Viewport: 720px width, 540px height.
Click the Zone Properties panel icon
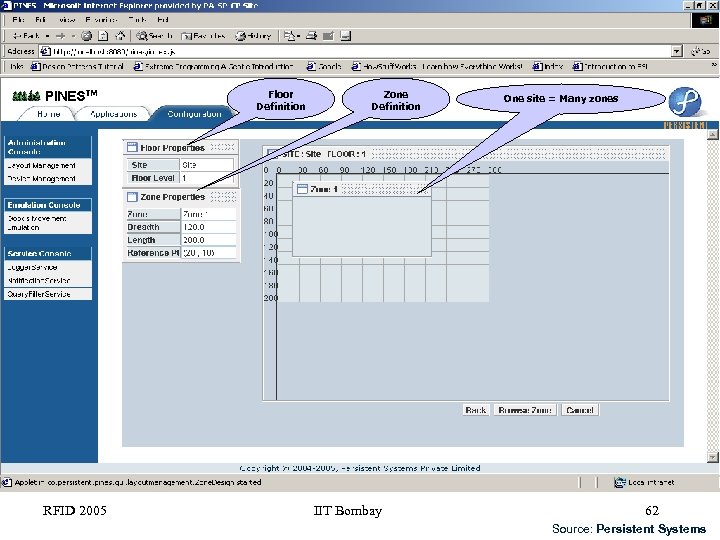pyautogui.click(x=132, y=197)
